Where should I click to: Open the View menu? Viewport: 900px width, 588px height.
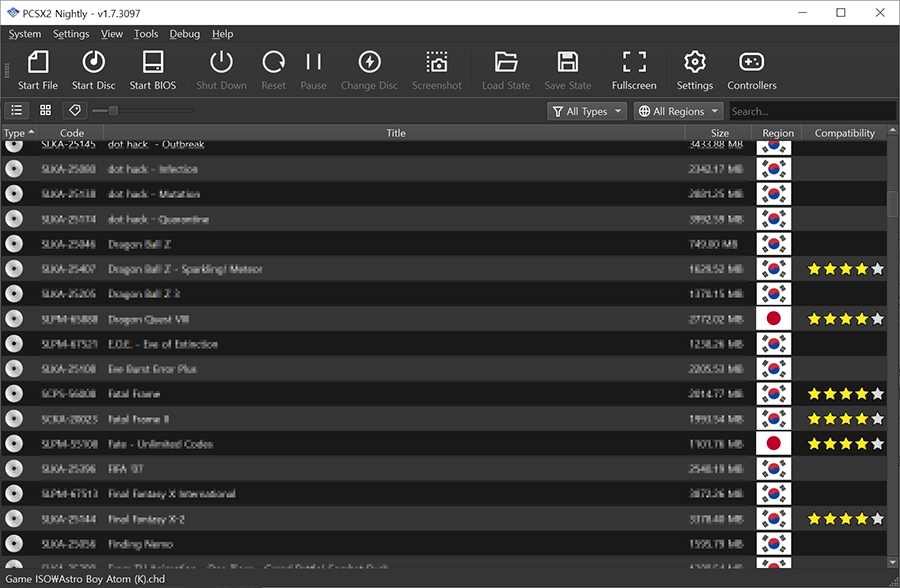(112, 34)
